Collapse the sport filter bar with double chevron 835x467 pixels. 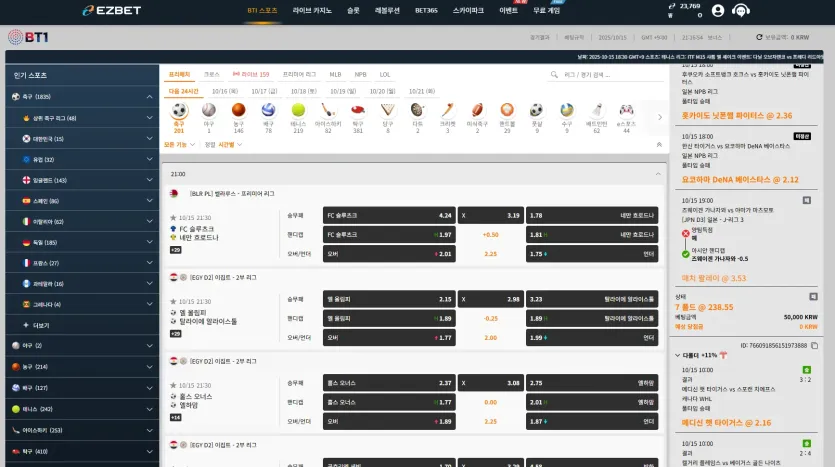click(x=659, y=144)
